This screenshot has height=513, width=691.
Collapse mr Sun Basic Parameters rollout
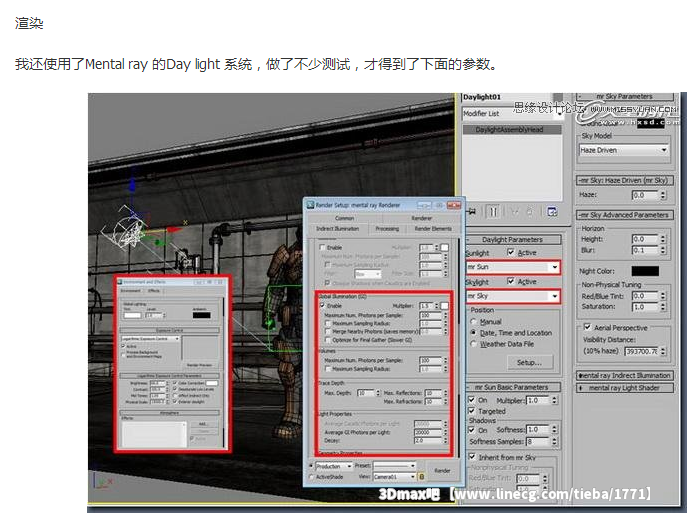click(x=513, y=387)
